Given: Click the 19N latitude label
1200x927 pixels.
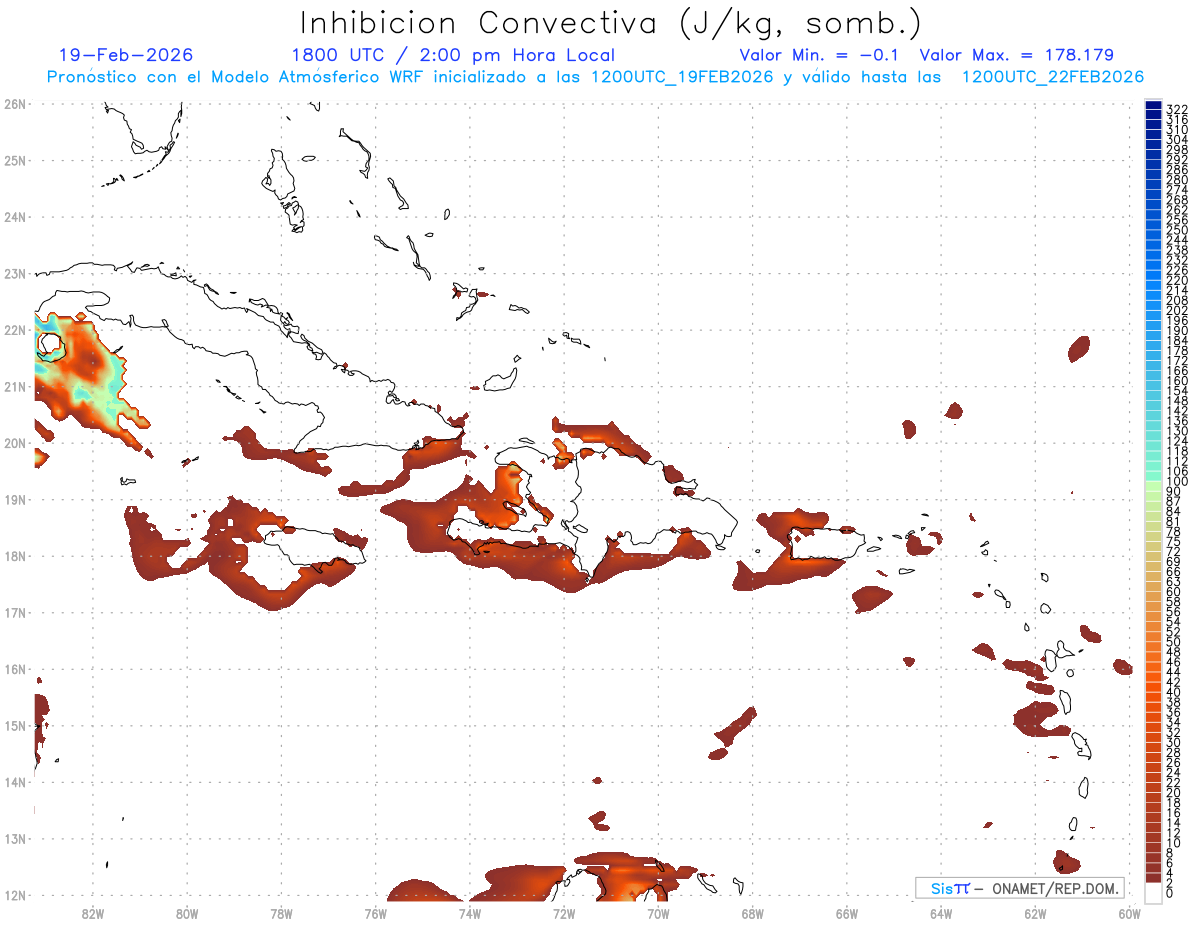Looking at the screenshot, I should [15, 499].
